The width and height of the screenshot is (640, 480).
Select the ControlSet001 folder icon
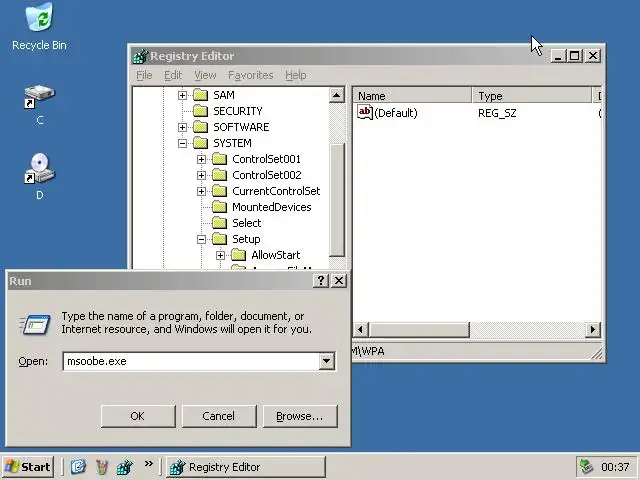pyautogui.click(x=220, y=159)
